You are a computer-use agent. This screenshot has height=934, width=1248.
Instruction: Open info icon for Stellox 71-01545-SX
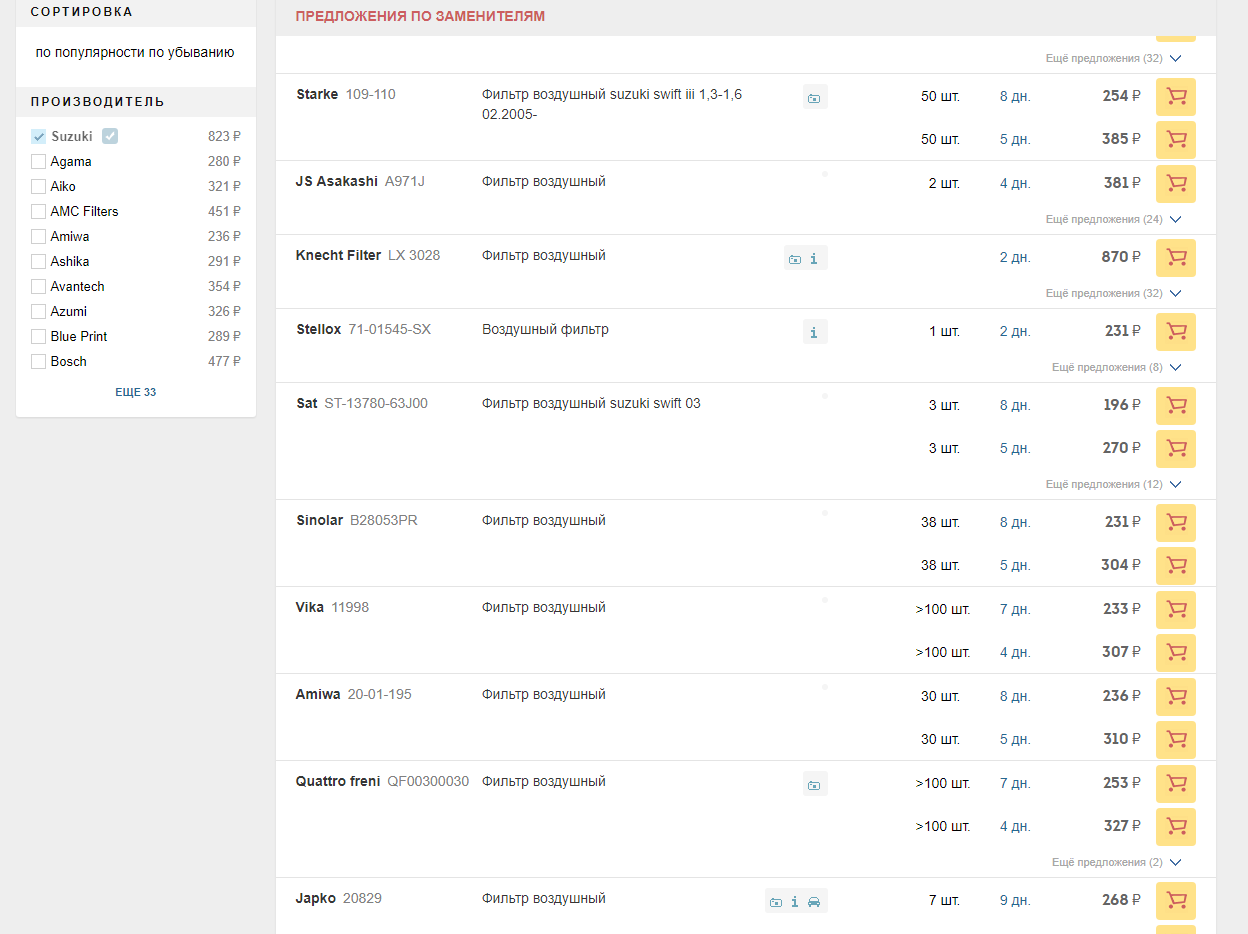[x=814, y=332]
